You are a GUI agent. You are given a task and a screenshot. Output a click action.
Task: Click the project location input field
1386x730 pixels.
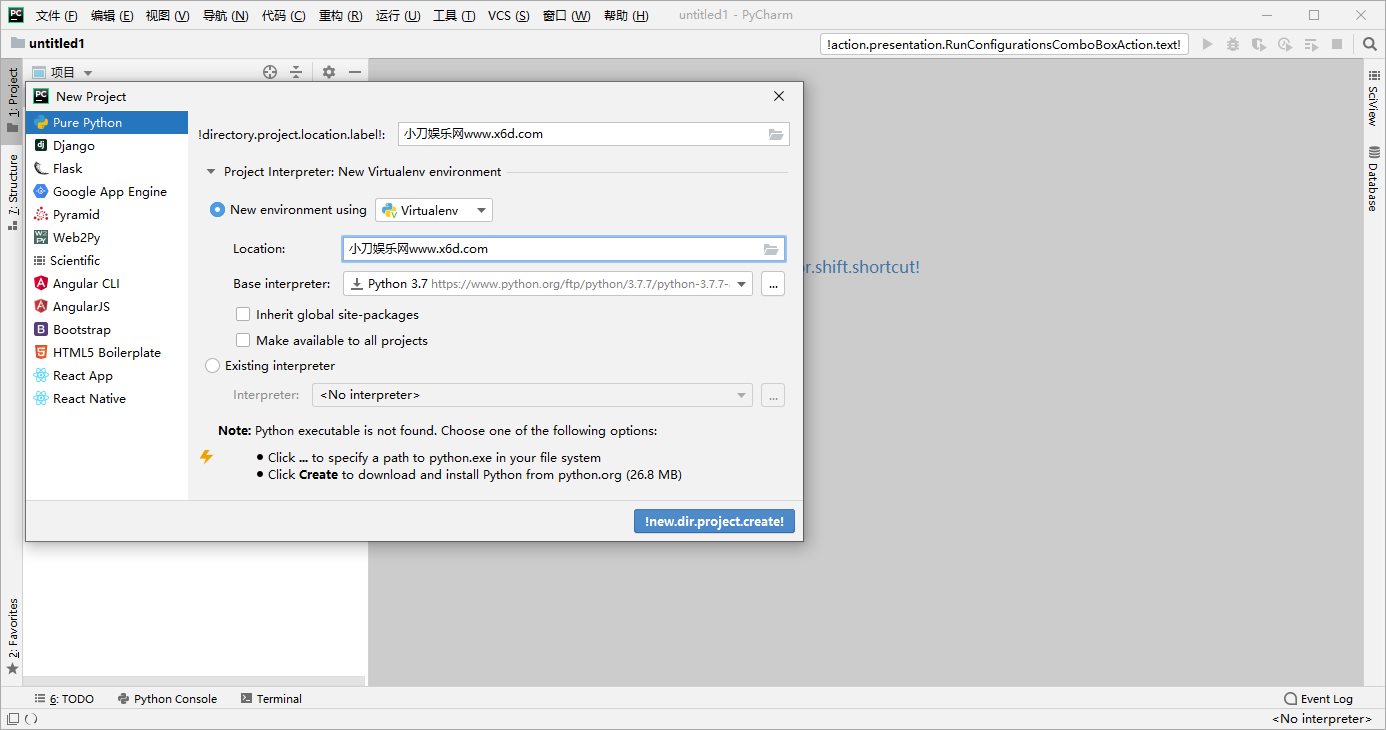pos(594,134)
